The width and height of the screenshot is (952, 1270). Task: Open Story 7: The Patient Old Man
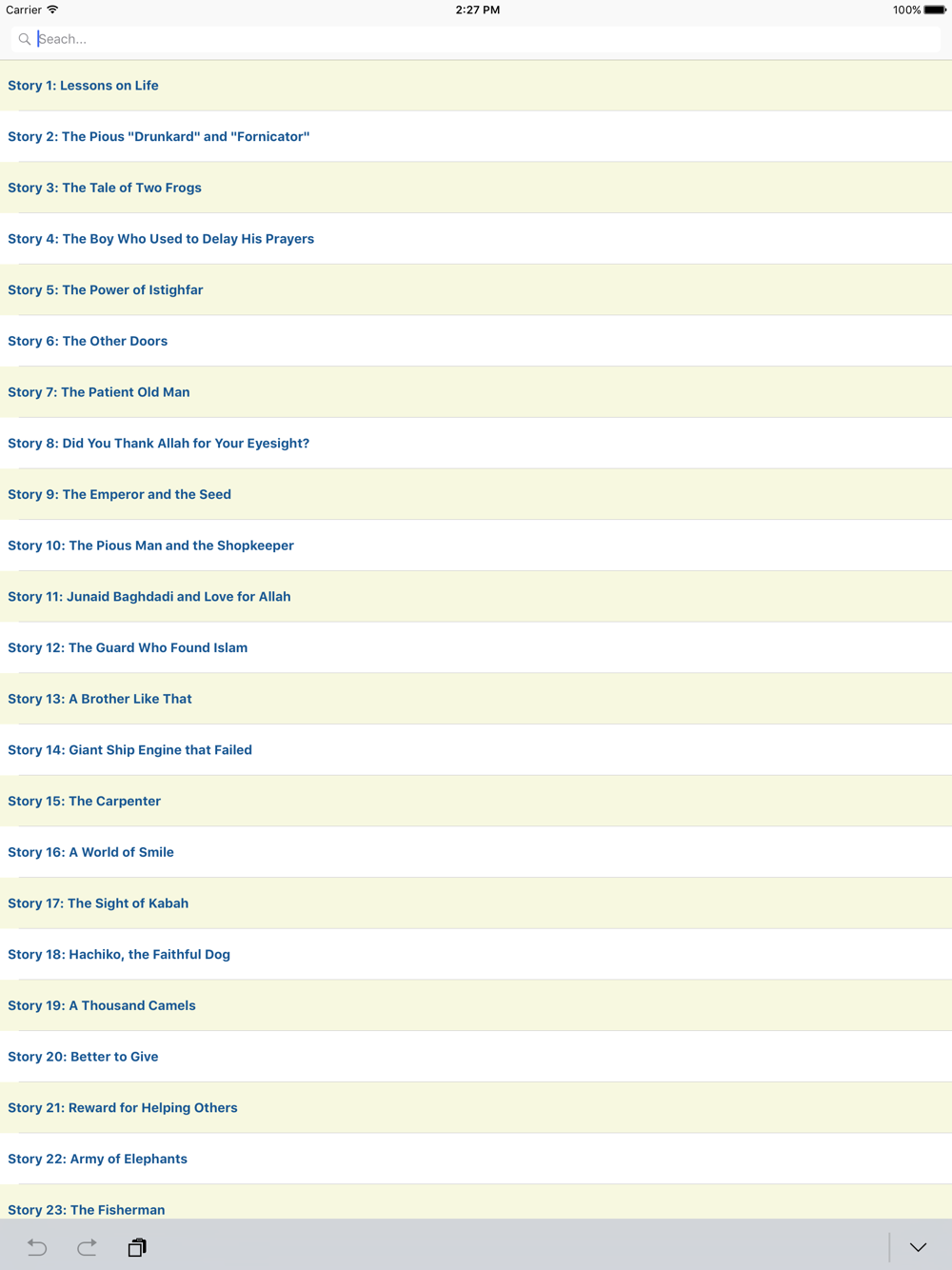pos(476,392)
